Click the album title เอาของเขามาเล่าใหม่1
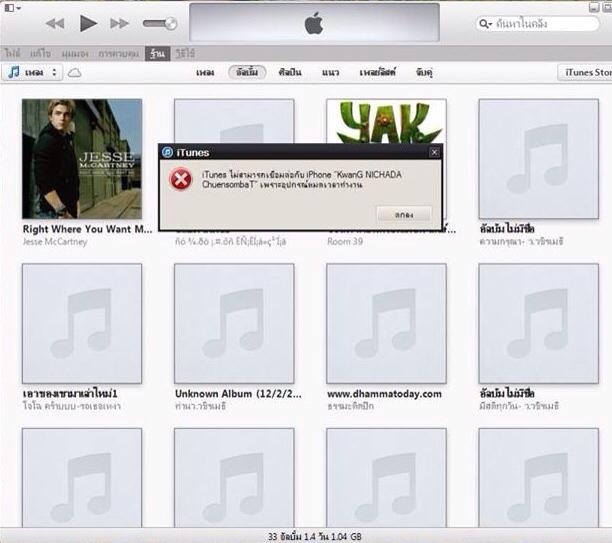This screenshot has width=612, height=543. click(x=70, y=393)
